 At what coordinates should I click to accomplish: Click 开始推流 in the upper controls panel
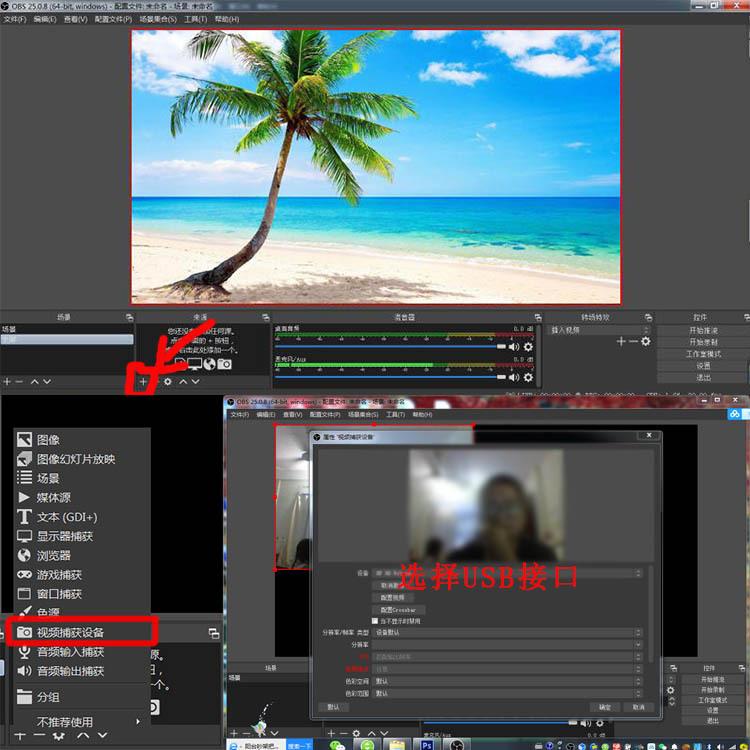coord(703,330)
